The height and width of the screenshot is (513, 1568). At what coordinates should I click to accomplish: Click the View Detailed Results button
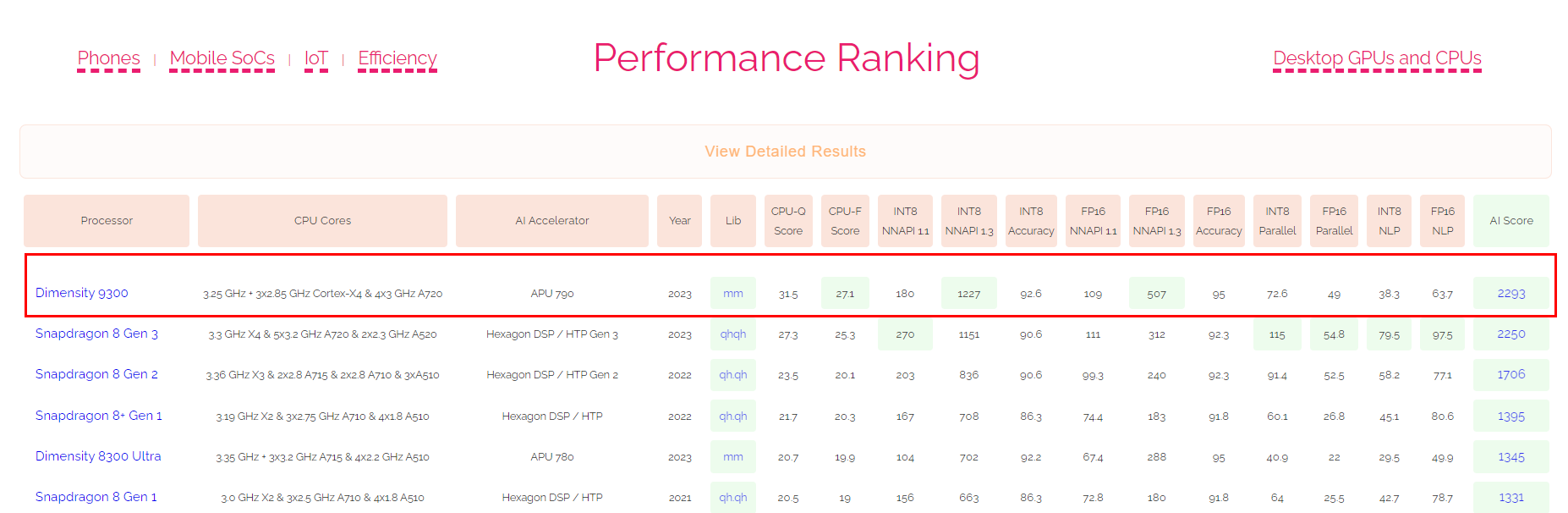[x=785, y=152]
